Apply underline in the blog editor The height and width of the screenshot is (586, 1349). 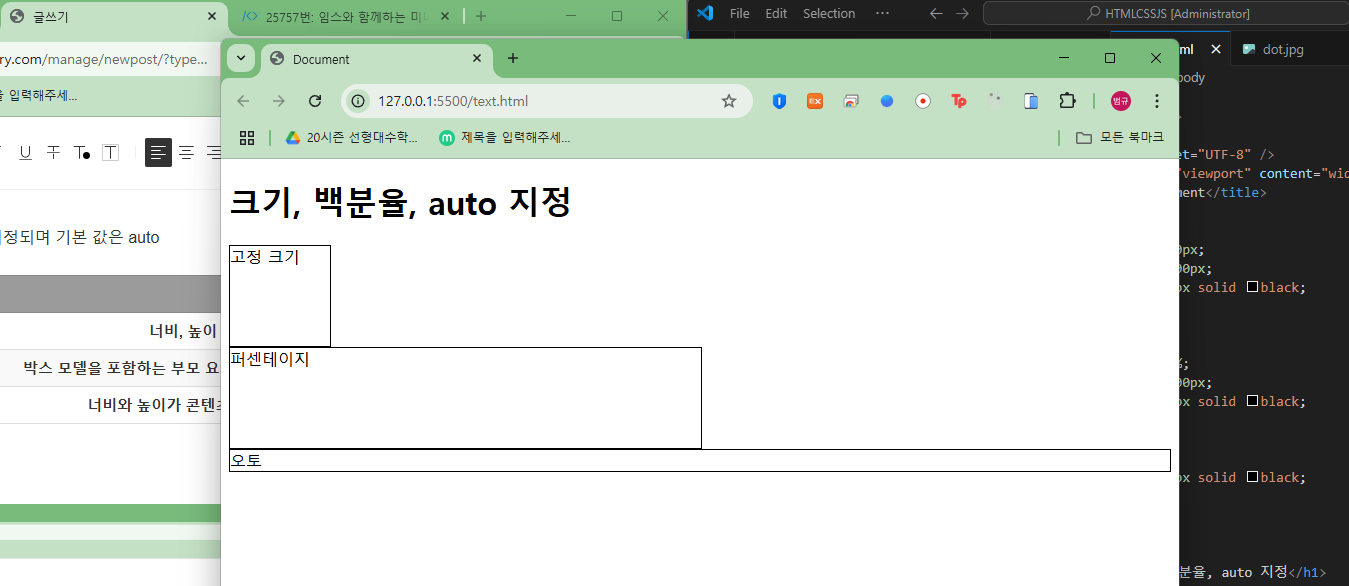(25, 153)
